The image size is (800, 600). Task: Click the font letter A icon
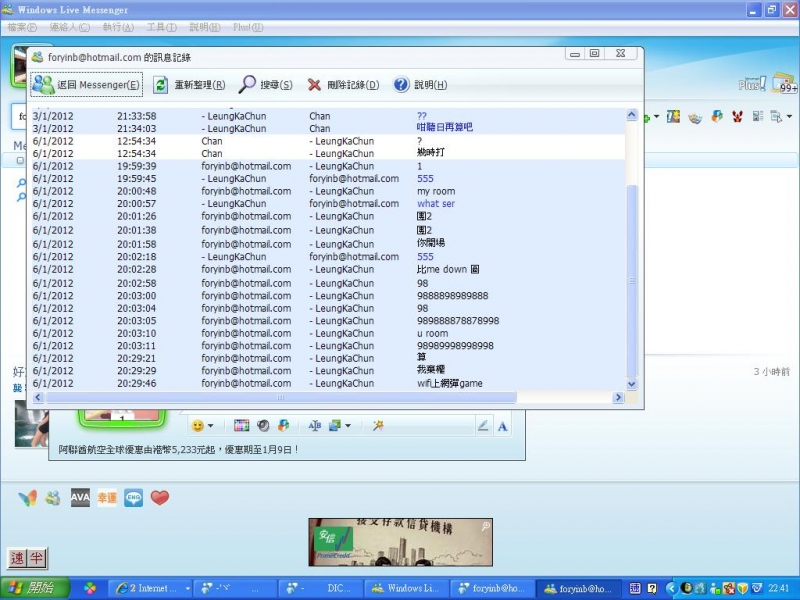point(503,426)
